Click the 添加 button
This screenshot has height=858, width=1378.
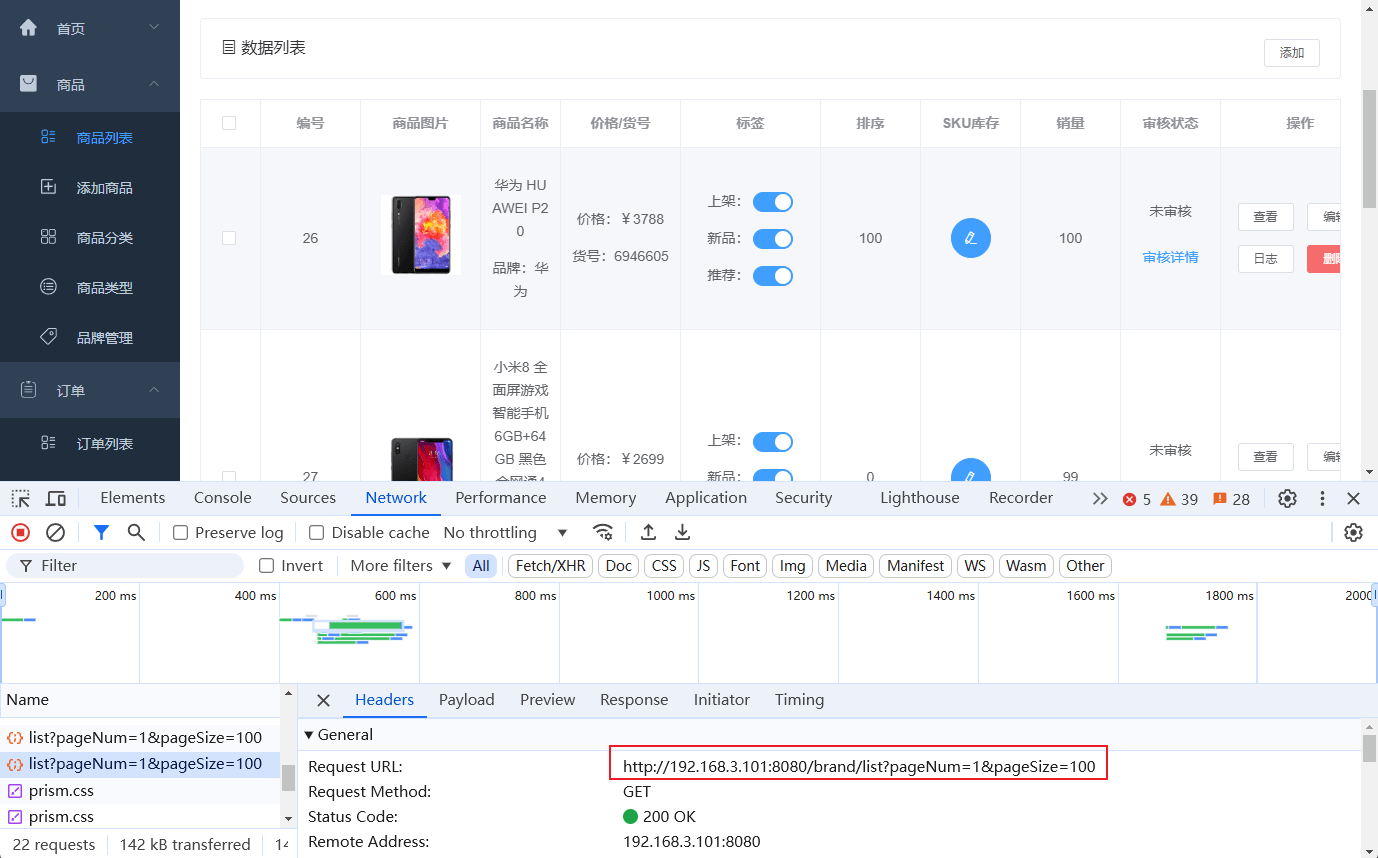pyautogui.click(x=1291, y=53)
